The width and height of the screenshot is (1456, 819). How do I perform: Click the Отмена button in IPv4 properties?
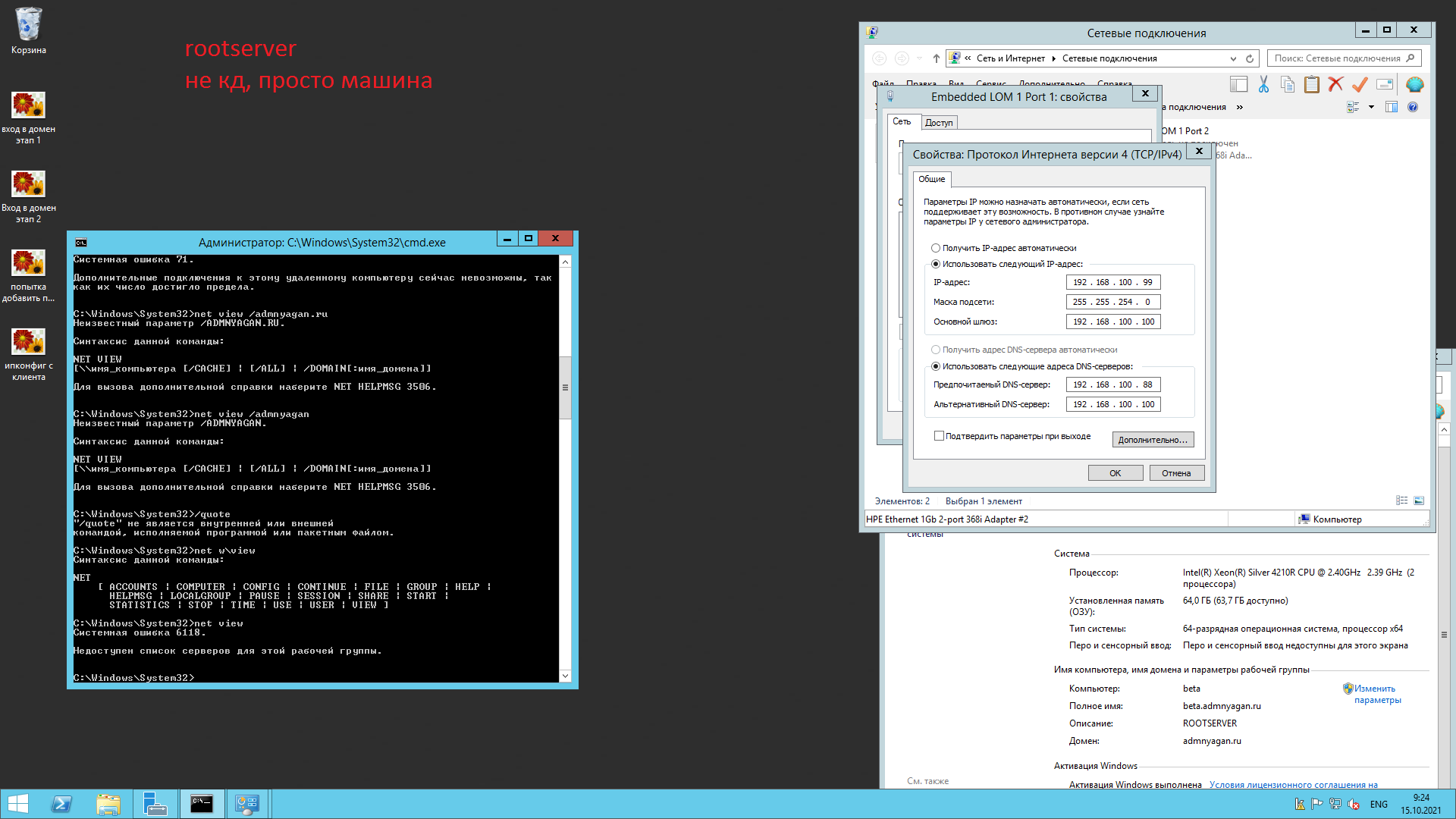1176,473
